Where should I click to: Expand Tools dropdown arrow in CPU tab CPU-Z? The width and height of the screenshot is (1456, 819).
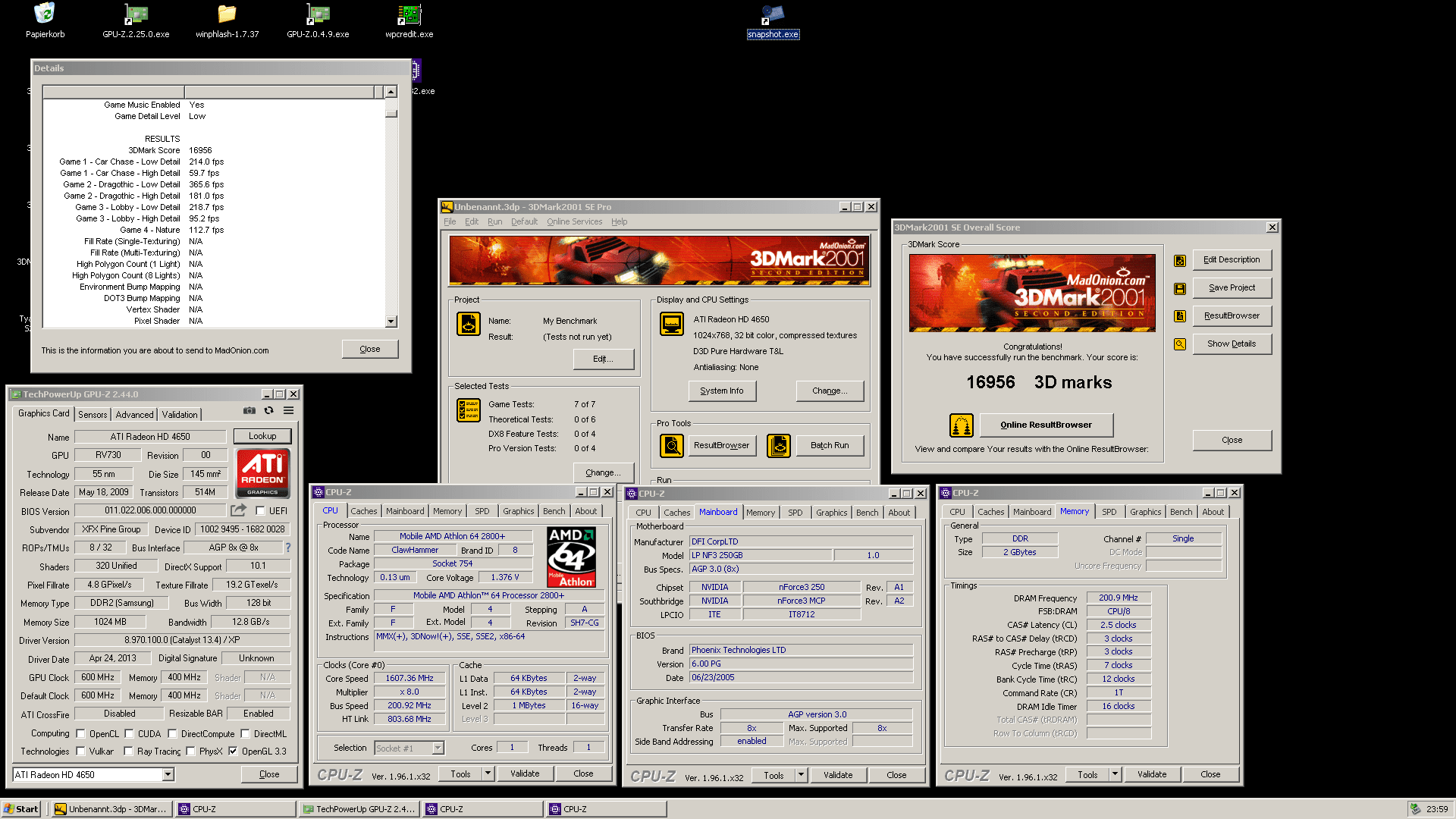[488, 773]
